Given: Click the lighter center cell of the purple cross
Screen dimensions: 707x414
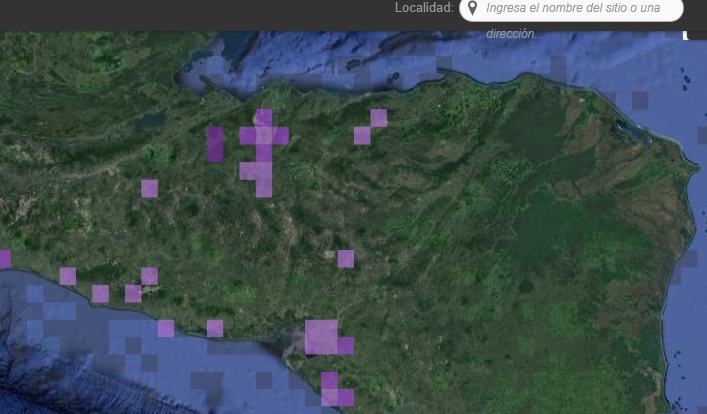Looking at the screenshot, I should click(264, 136).
